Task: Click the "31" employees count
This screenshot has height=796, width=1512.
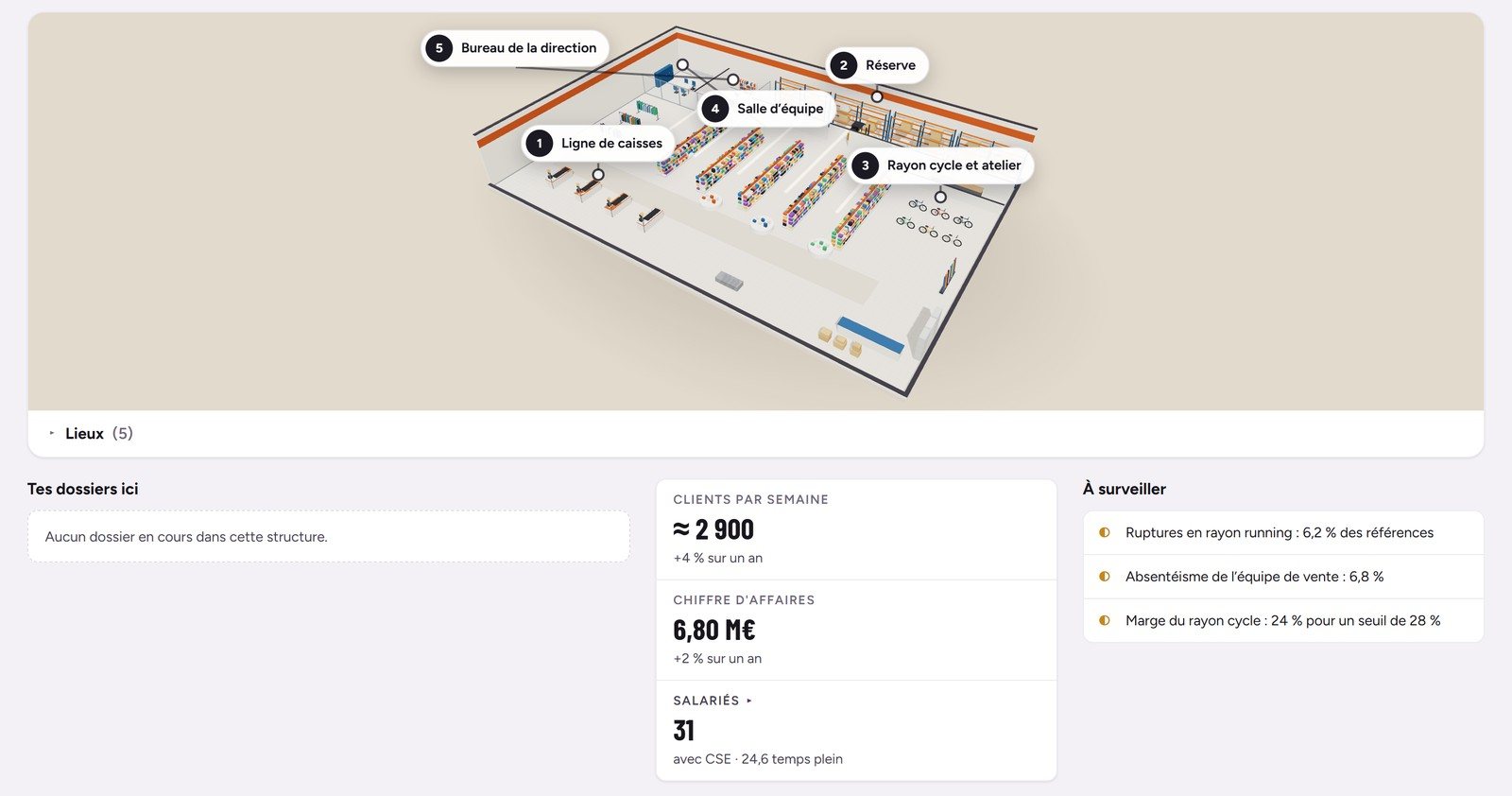Action: click(683, 731)
